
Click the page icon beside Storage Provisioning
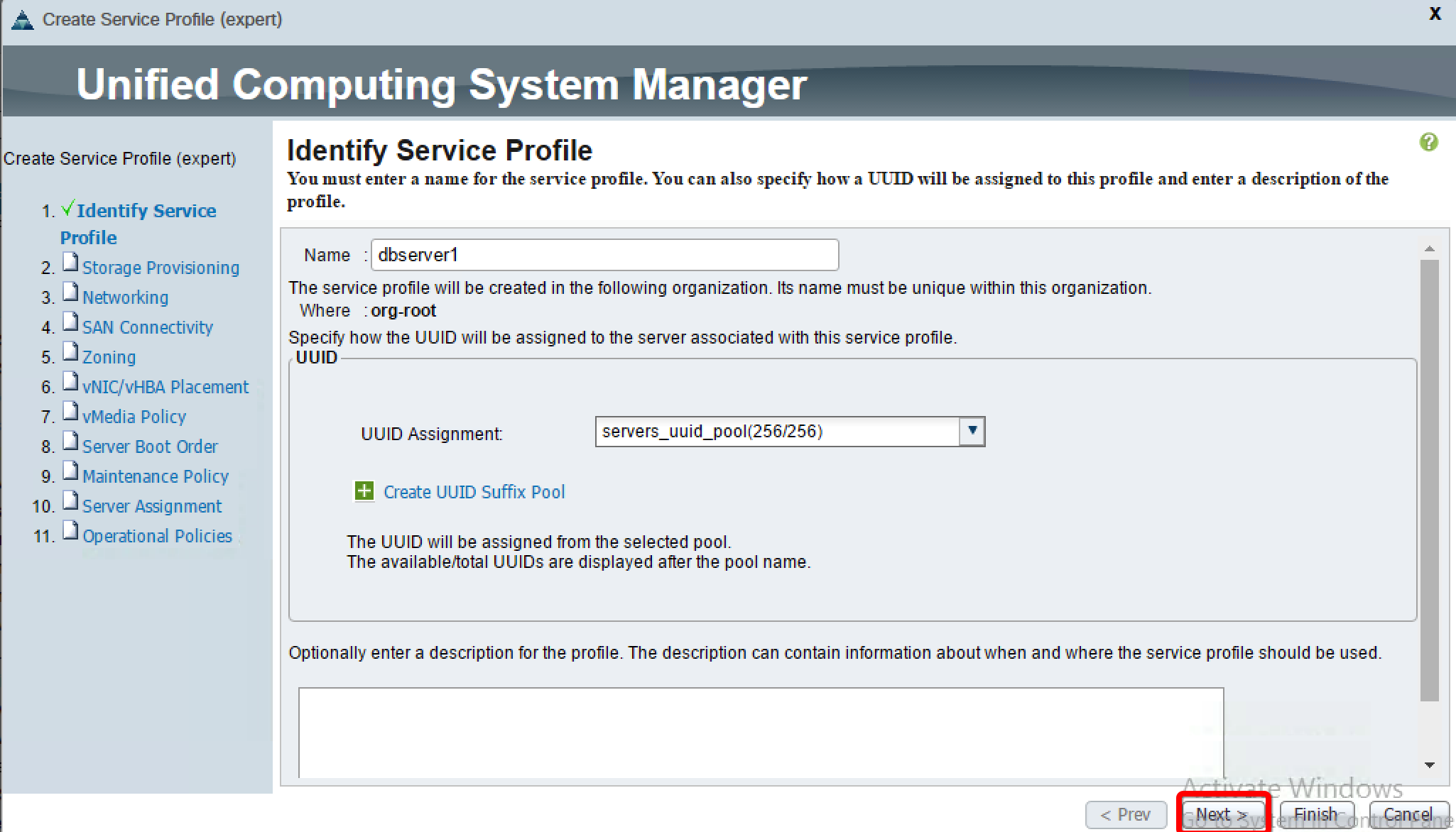pos(70,263)
